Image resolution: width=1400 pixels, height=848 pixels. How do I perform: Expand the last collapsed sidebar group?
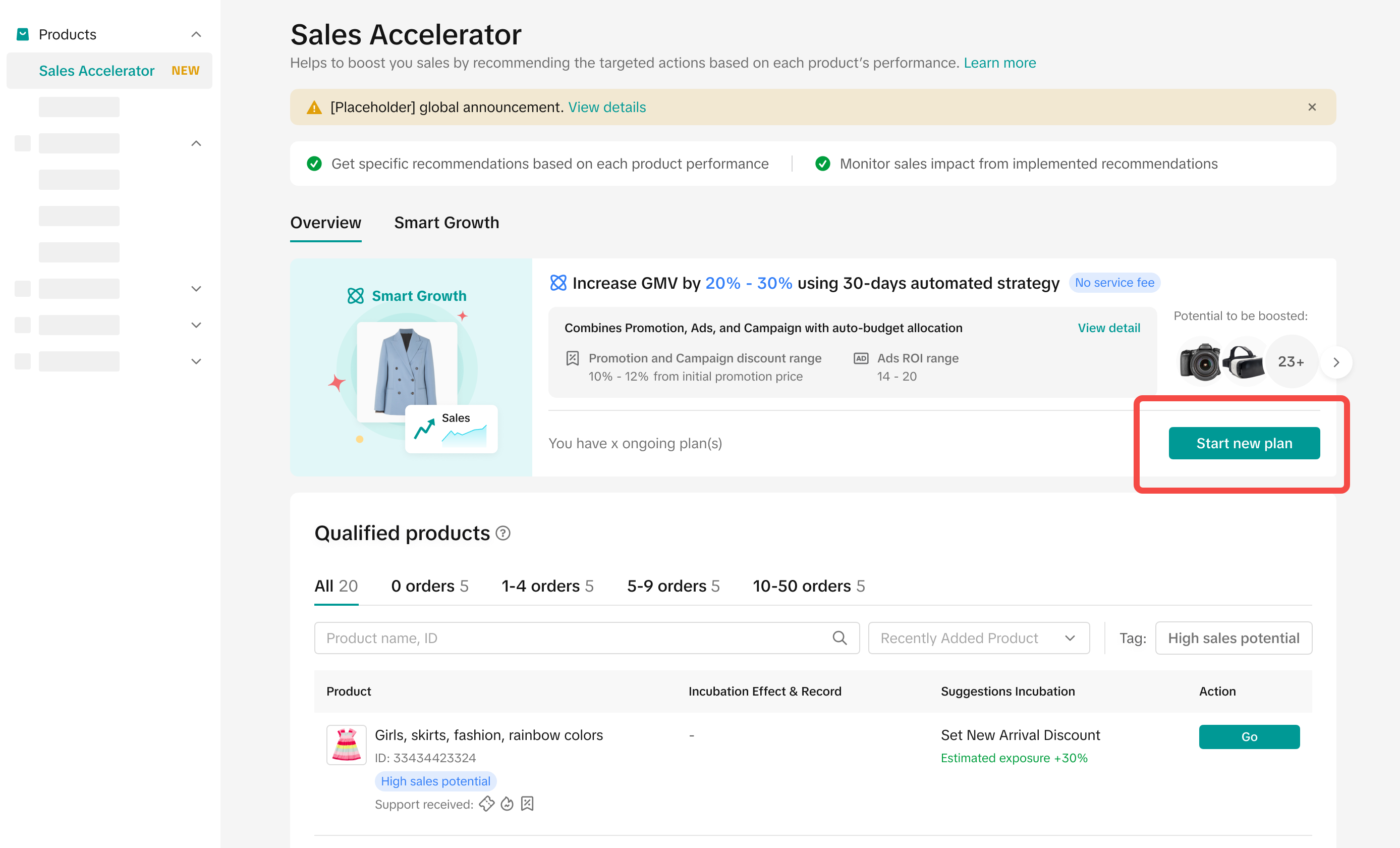pos(196,361)
